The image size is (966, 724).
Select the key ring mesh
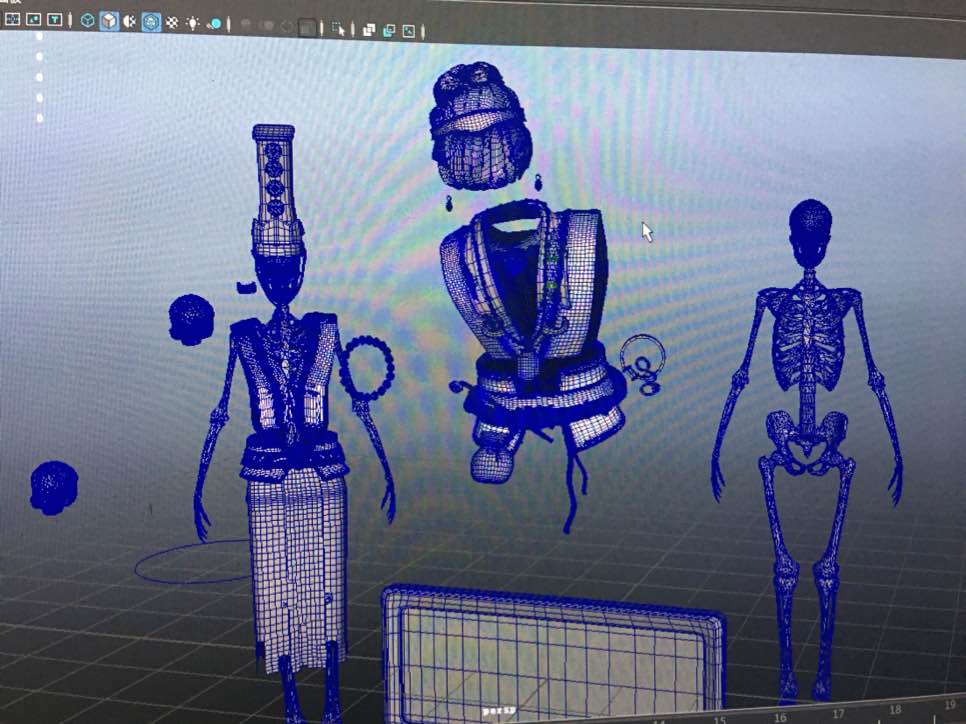tap(643, 364)
